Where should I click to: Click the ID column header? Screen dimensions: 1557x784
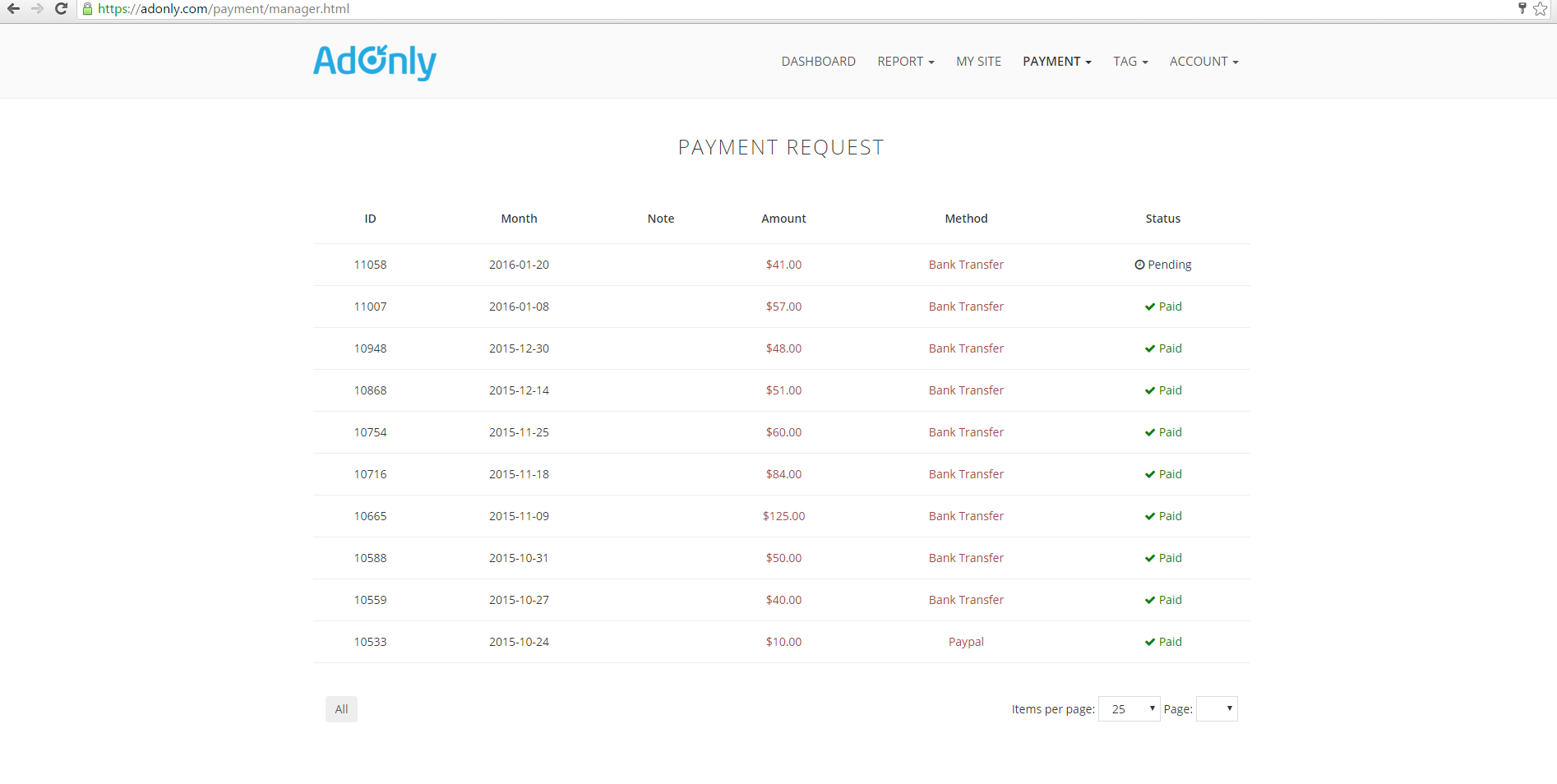click(x=371, y=219)
